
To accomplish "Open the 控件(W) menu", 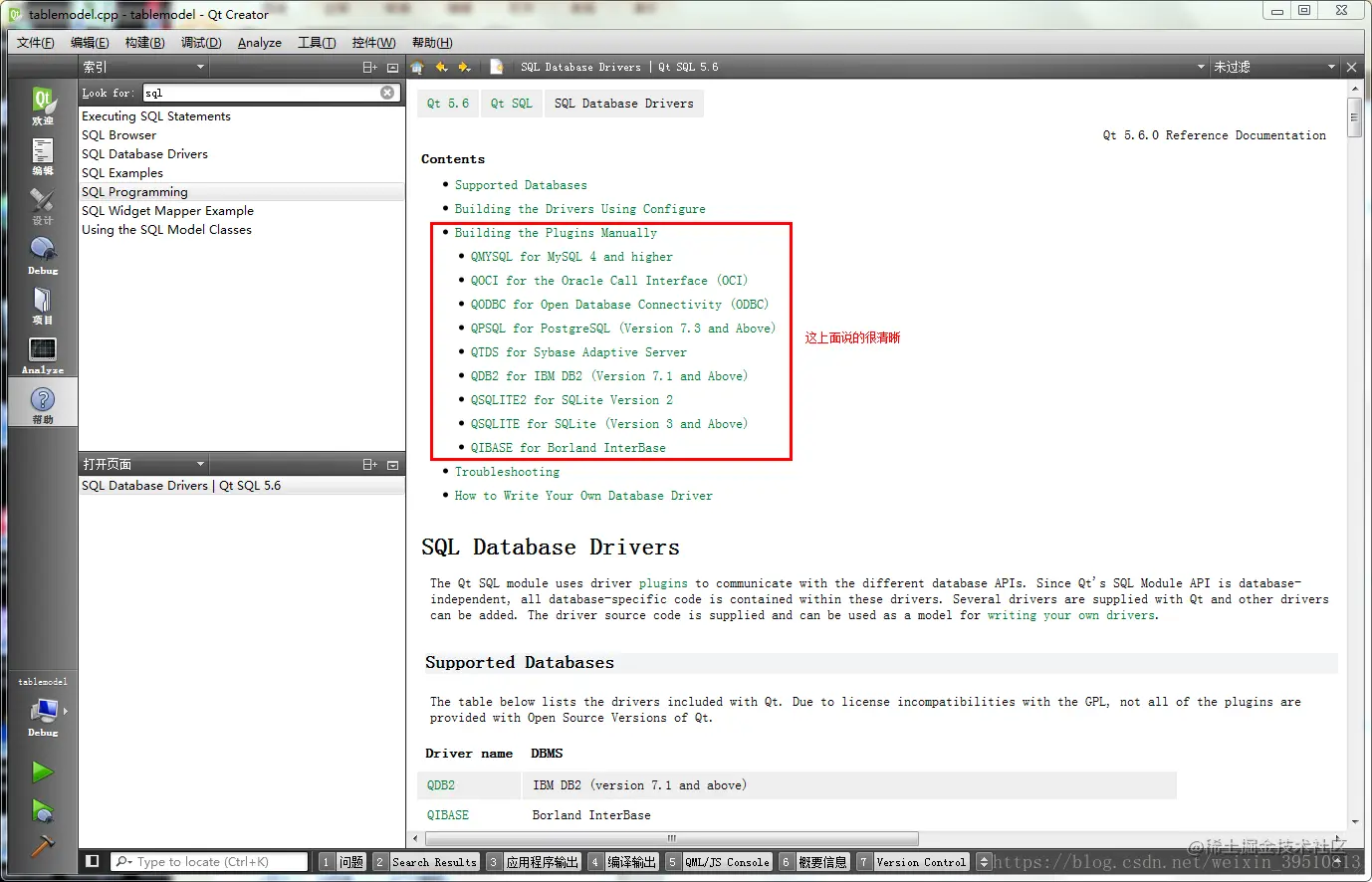I will [373, 42].
